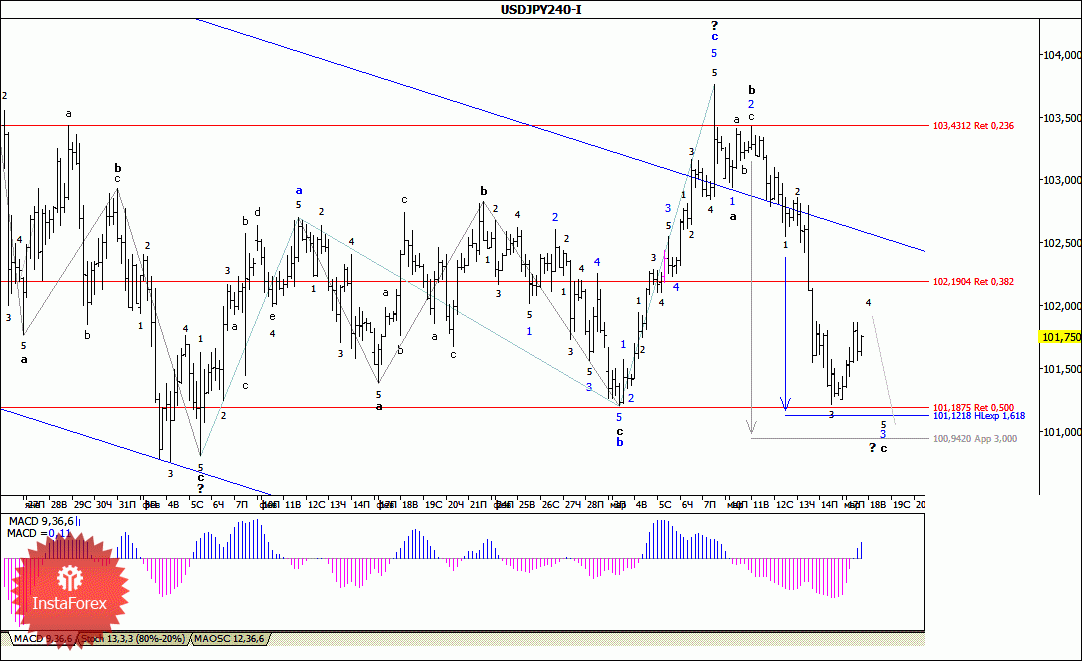Select the 30Ч date label
1082x661 pixels.
pyautogui.click(x=104, y=504)
